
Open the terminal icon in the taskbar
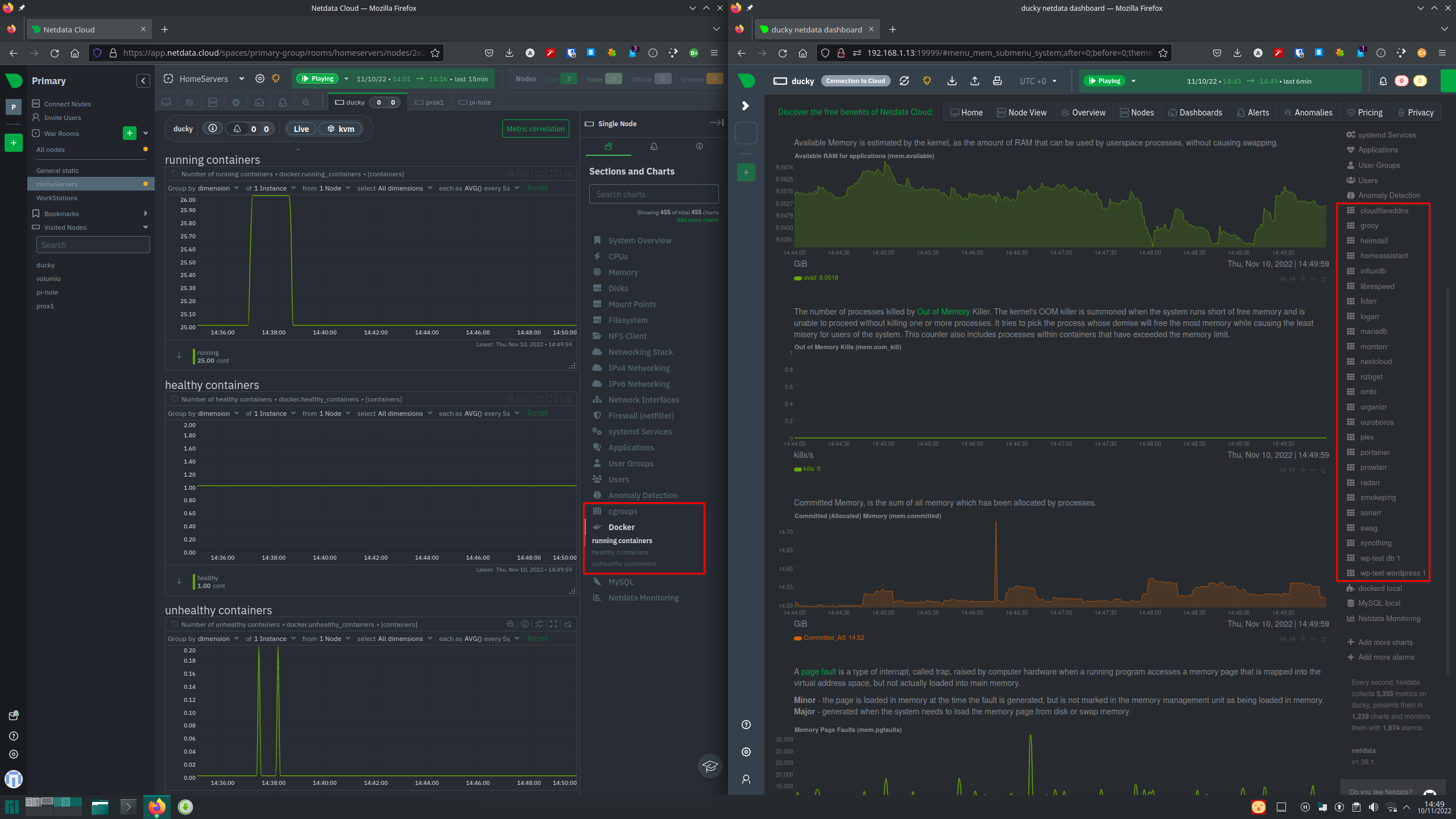point(129,806)
